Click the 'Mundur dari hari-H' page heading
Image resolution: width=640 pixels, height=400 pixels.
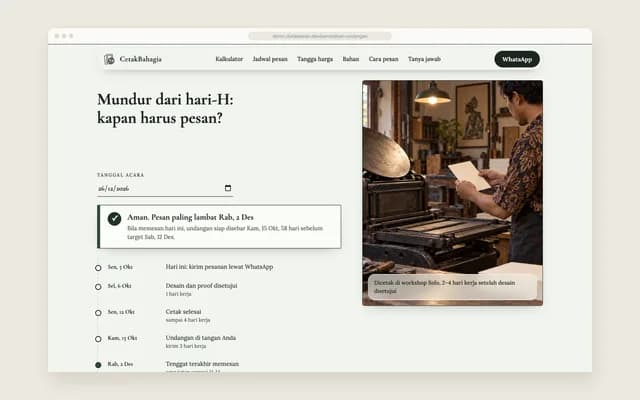point(165,109)
